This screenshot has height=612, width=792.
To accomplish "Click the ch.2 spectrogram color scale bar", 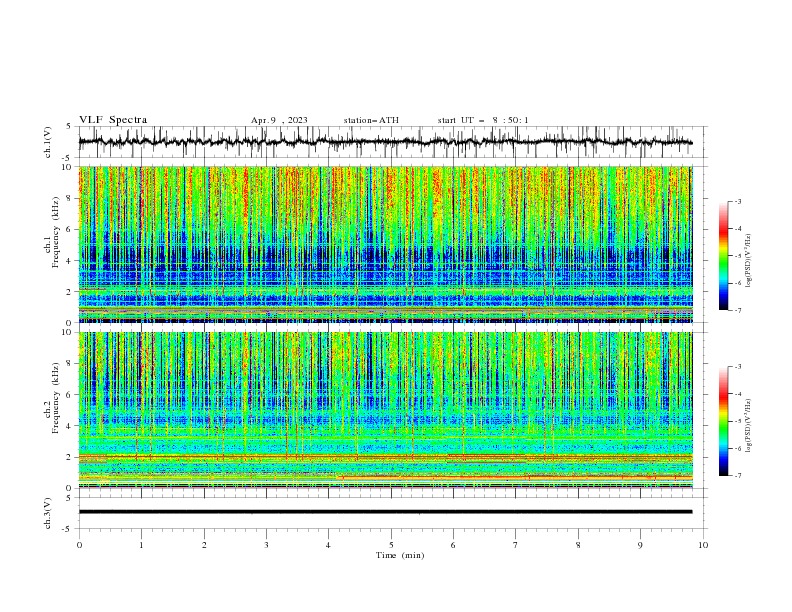I will 723,421.
